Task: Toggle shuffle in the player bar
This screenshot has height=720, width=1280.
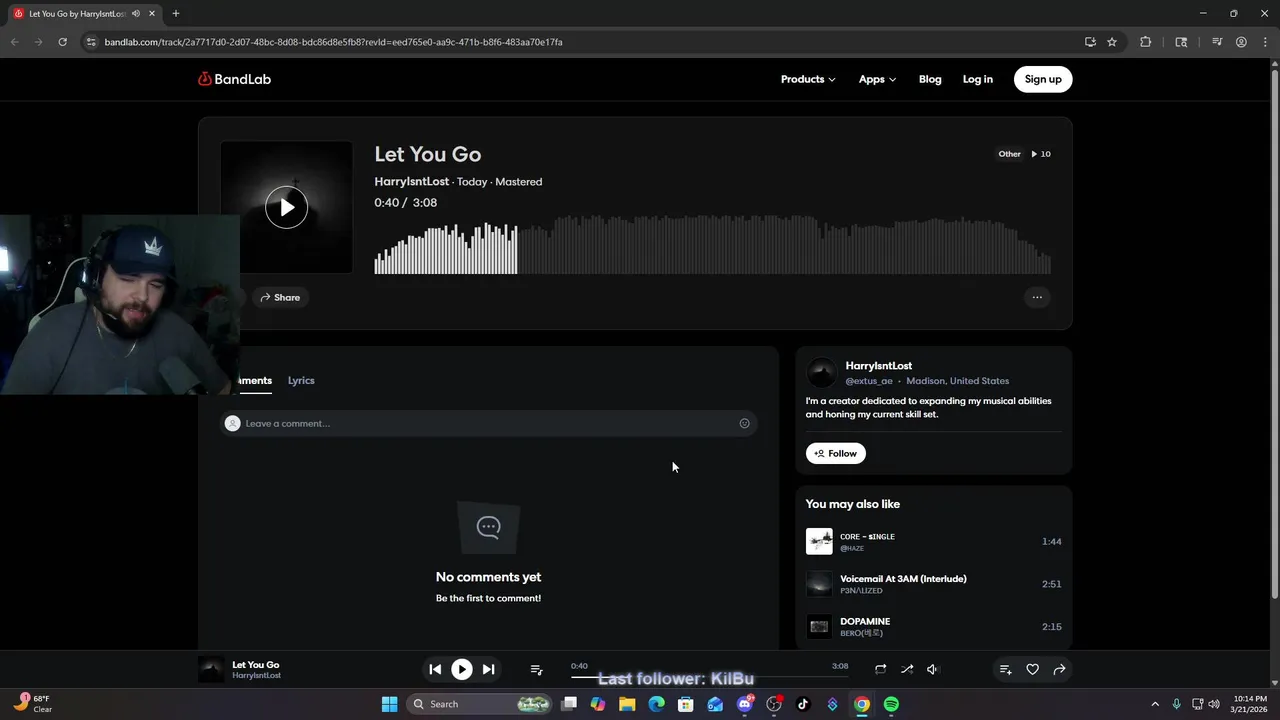Action: [907, 669]
